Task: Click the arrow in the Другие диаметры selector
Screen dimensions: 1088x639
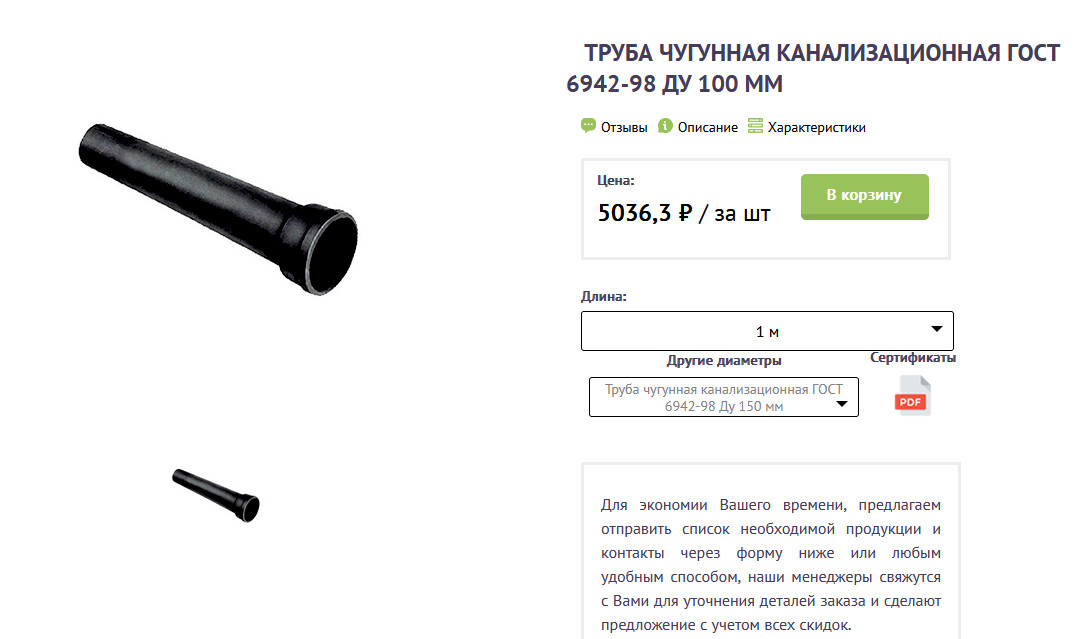Action: [842, 404]
